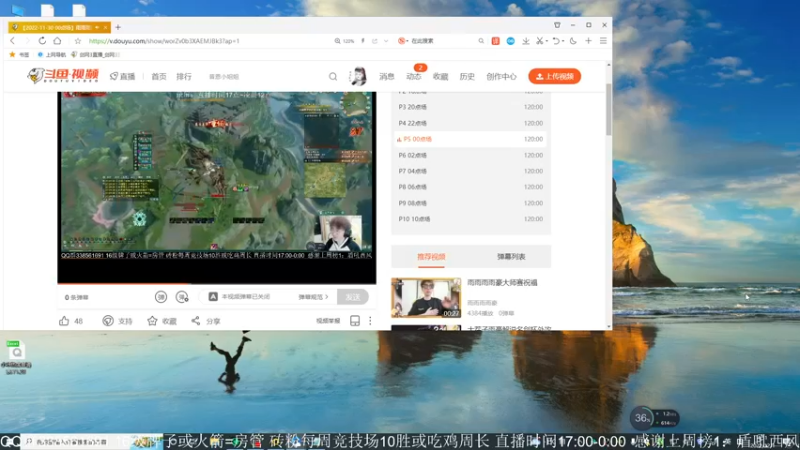Open the 排行 ranking nav item
Image resolution: width=800 pixels, height=450 pixels.
184,77
